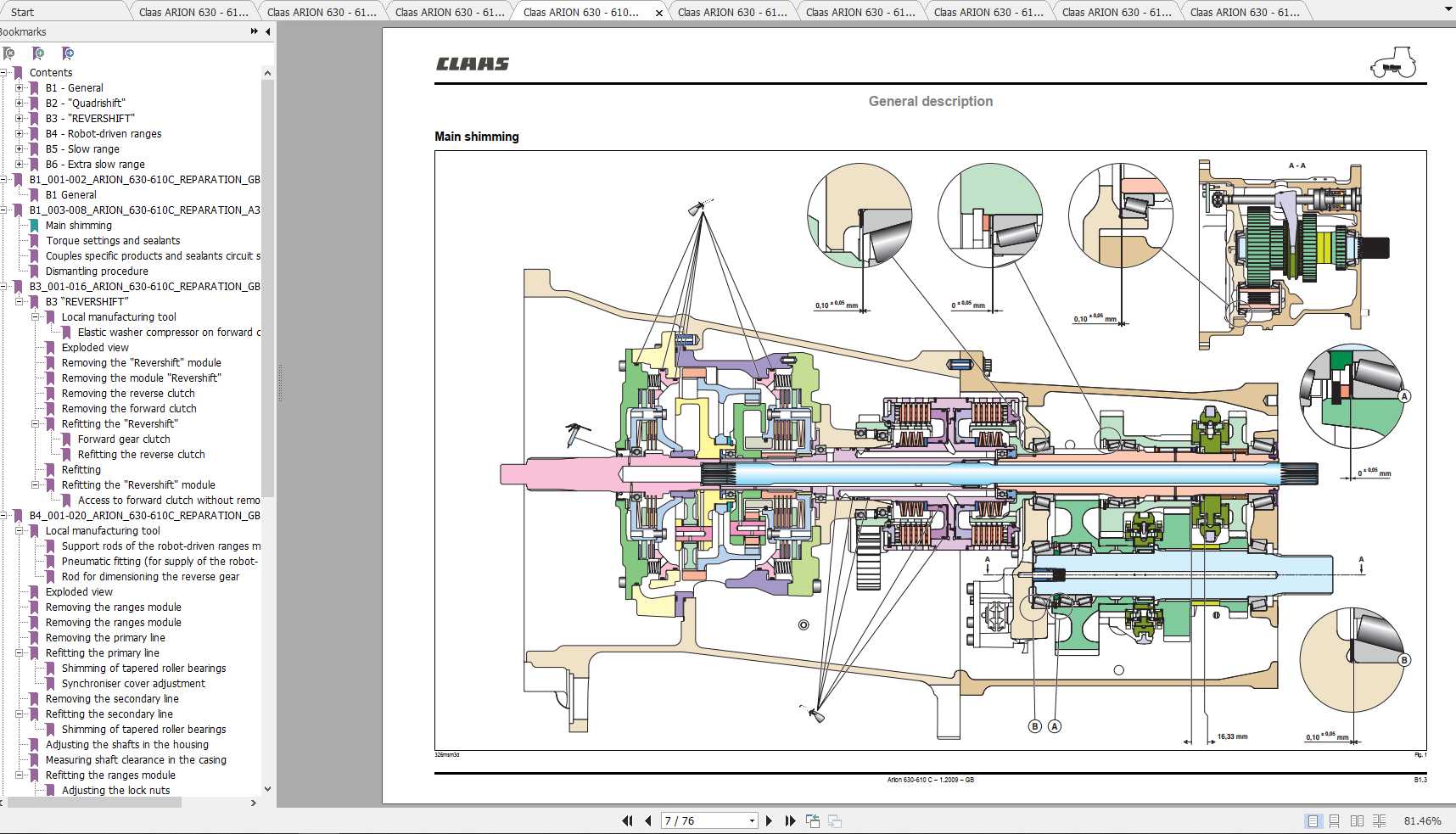
Task: Click the bookmark icon beside Dismantling procedure
Action: (x=34, y=271)
